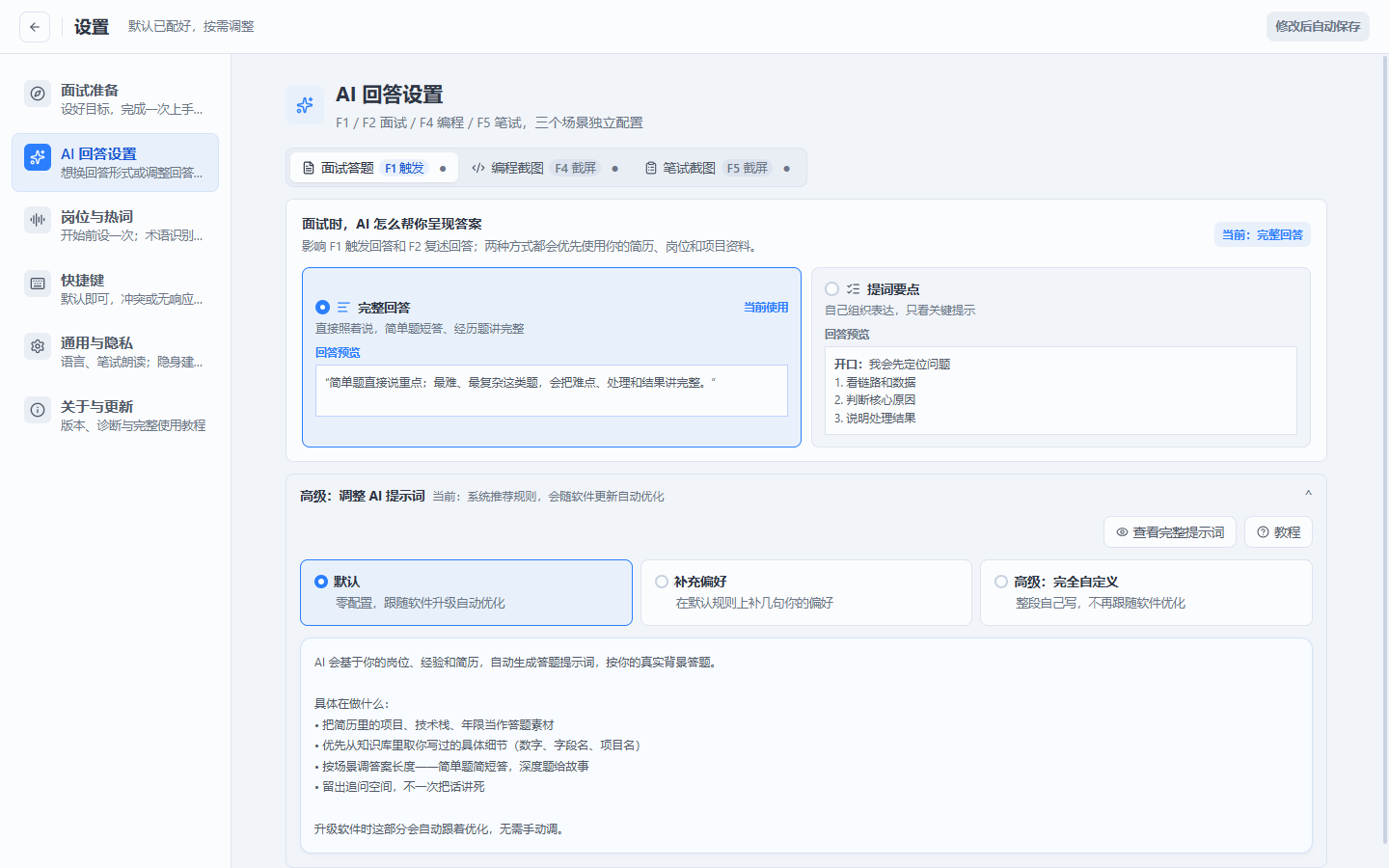This screenshot has width=1389, height=868.
Task: Click the 当前：完整回答 status badge
Action: (x=1263, y=234)
